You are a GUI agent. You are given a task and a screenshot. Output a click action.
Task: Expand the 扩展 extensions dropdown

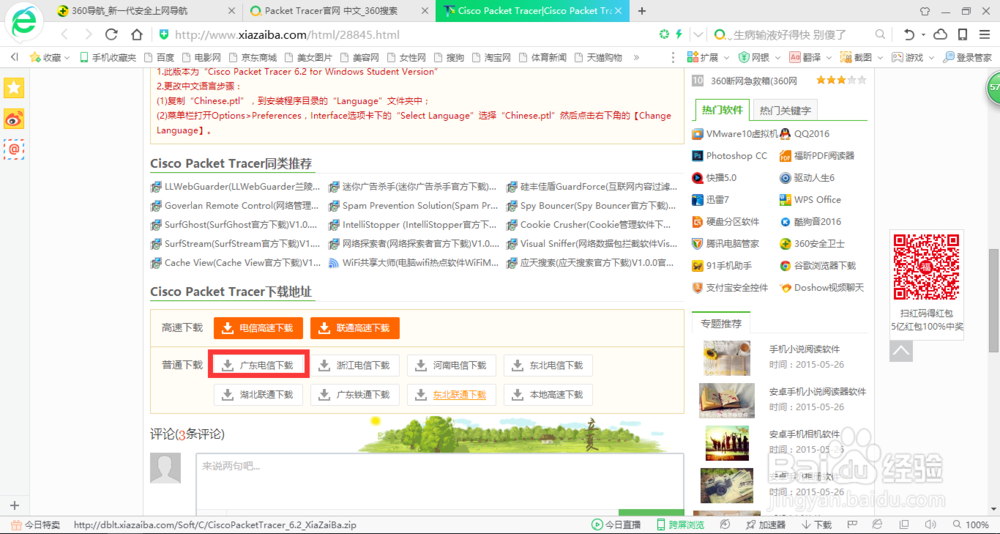coord(726,57)
